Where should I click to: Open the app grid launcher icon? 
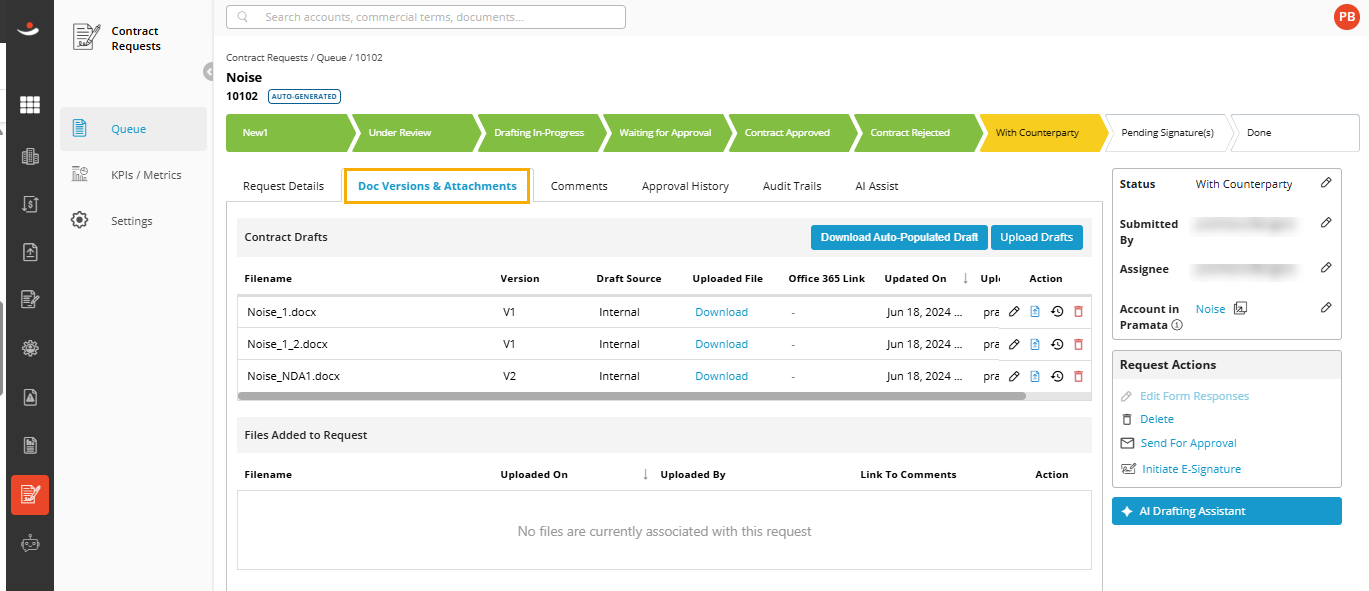click(x=30, y=105)
